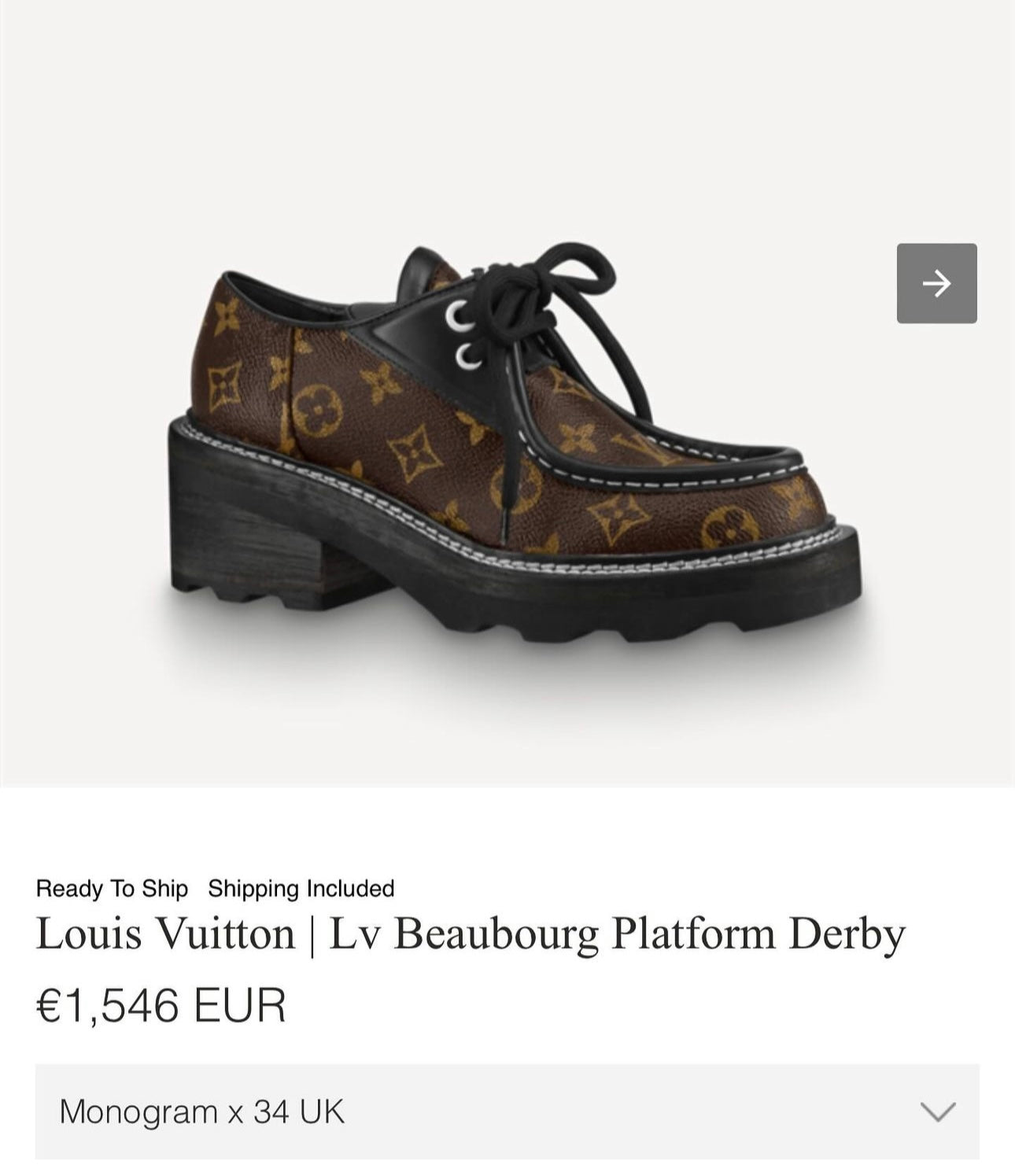The image size is (1015, 1176).
Task: Open the Louis Vuitton brand name link
Action: point(165,934)
